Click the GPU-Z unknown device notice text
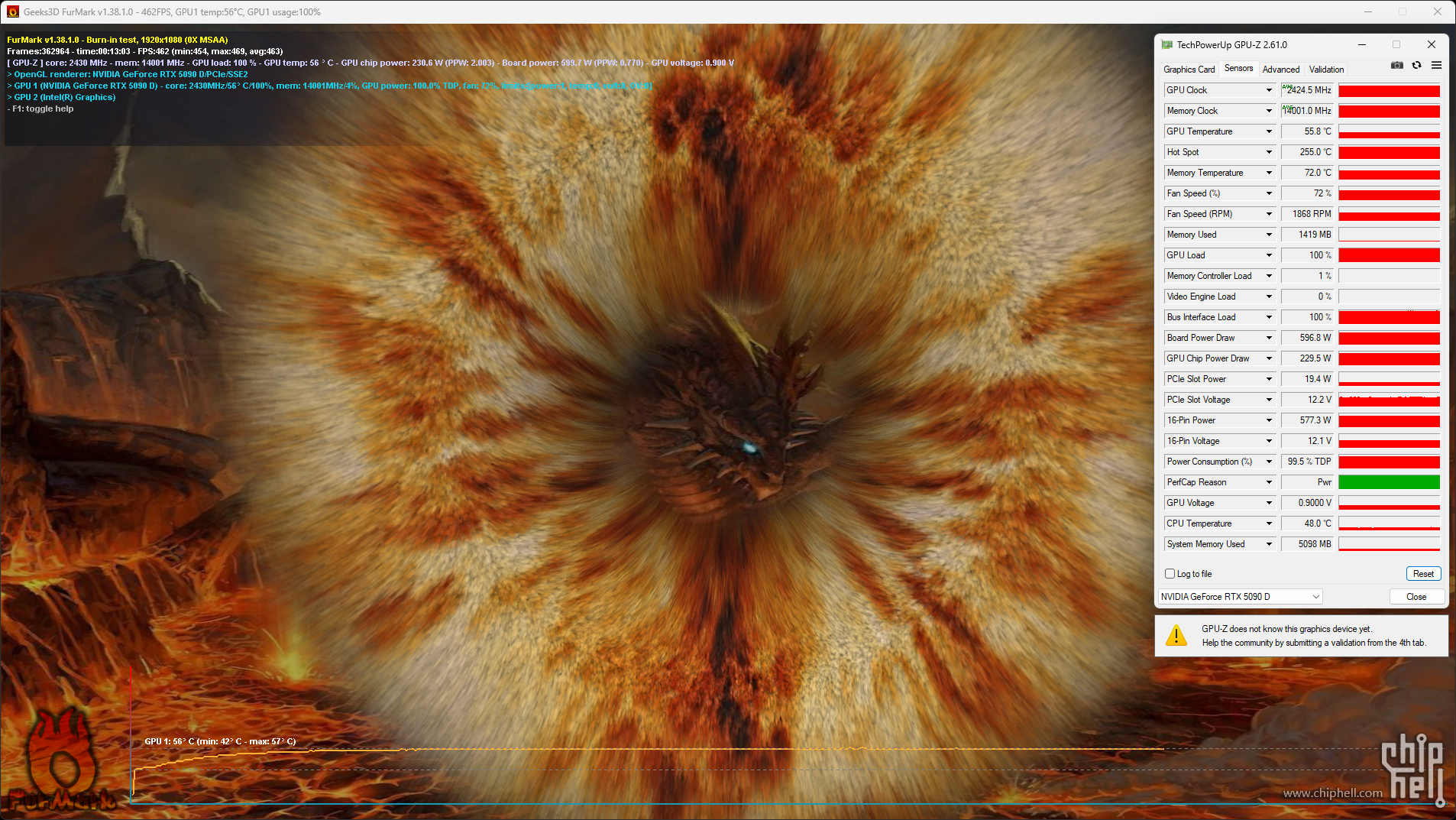Screen dimensions: 1456x820 pyautogui.click(x=1313, y=636)
